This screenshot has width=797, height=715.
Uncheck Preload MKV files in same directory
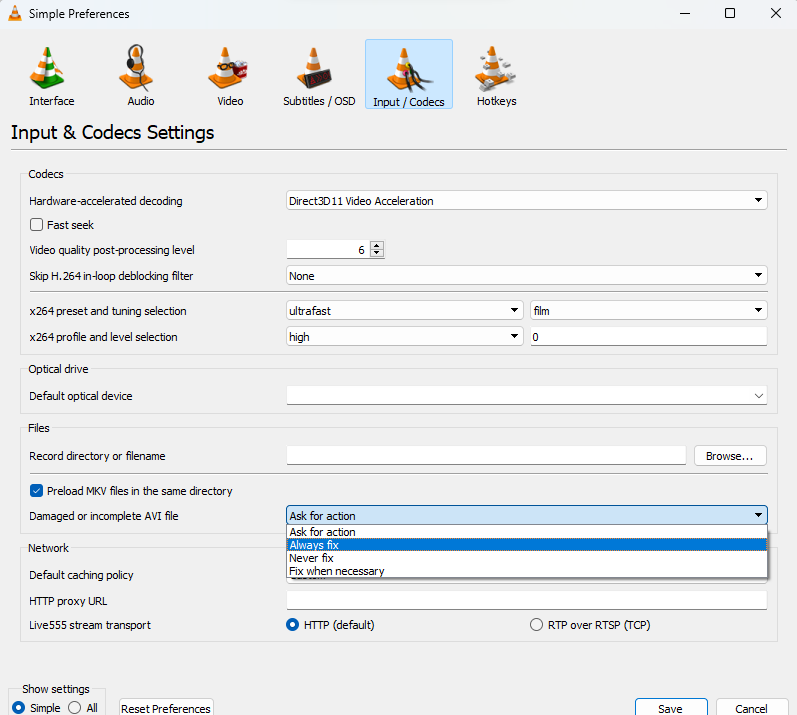(36, 491)
